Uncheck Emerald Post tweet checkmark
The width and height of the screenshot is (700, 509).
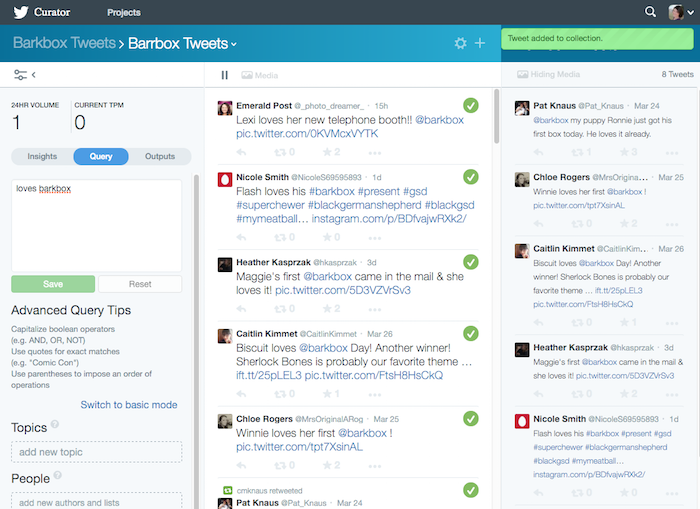(471, 105)
